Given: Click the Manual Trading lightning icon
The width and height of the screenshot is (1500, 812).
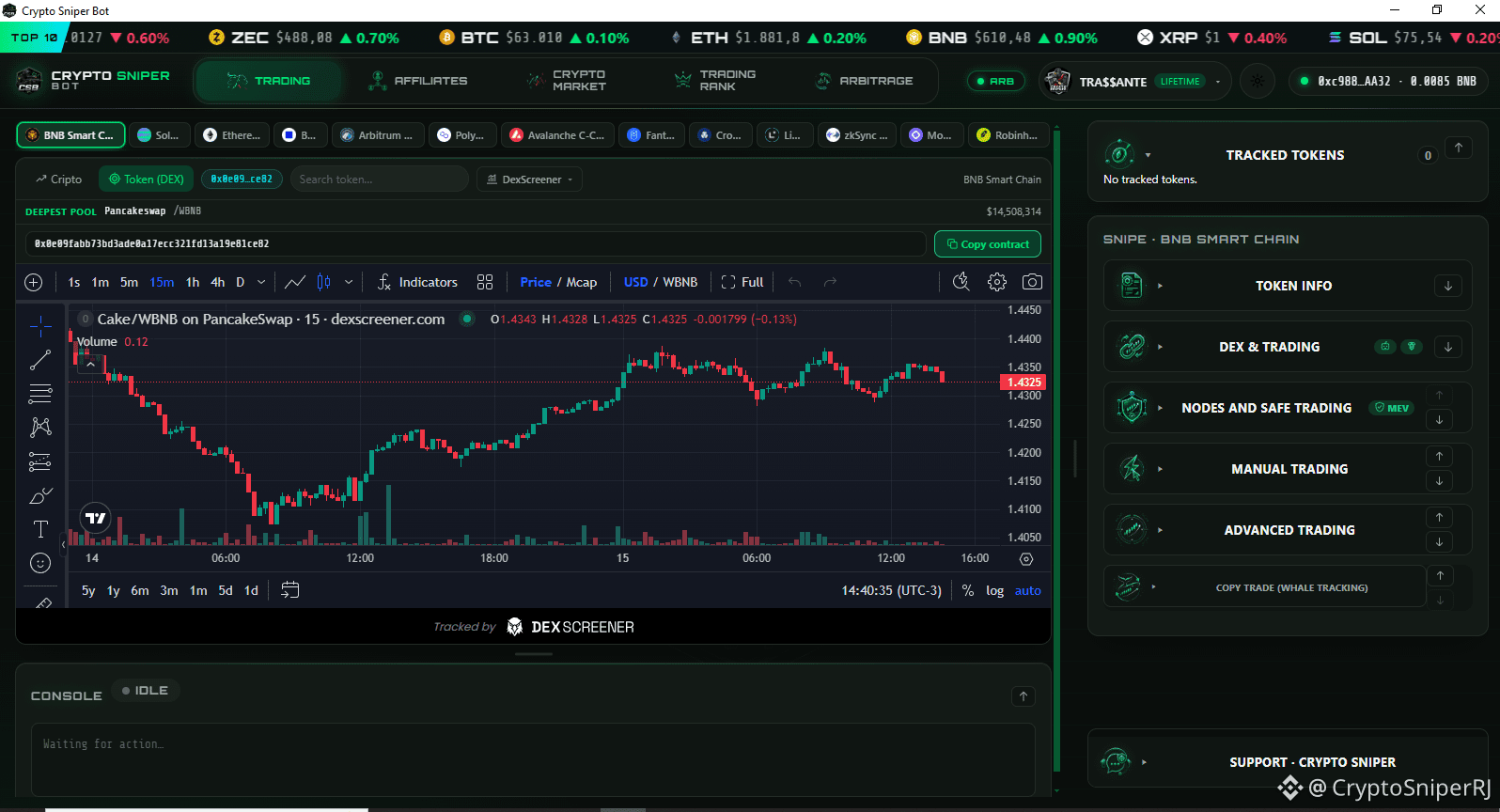Looking at the screenshot, I should coord(1132,468).
